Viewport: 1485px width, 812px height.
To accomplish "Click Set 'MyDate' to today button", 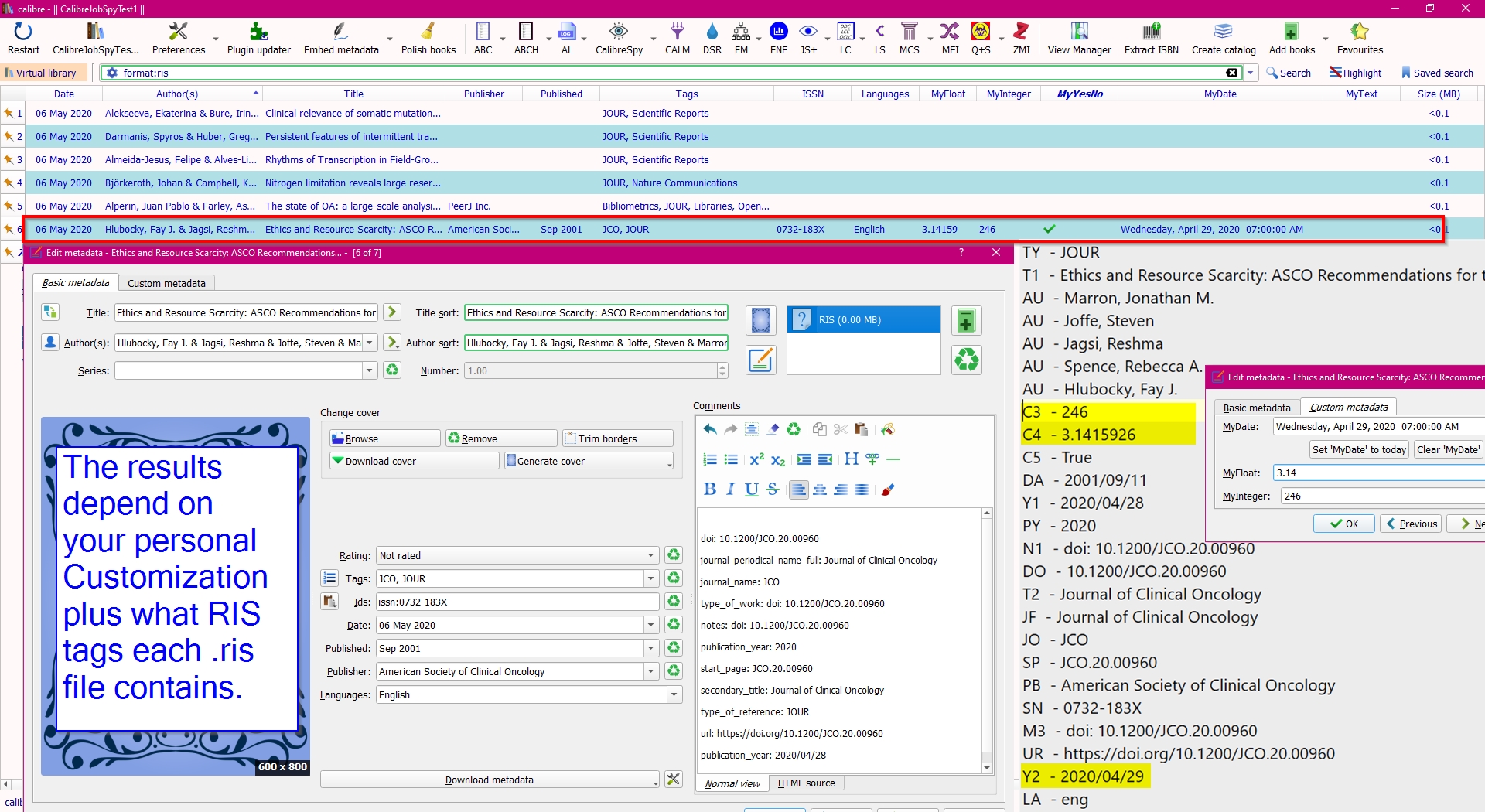I will [x=1359, y=449].
